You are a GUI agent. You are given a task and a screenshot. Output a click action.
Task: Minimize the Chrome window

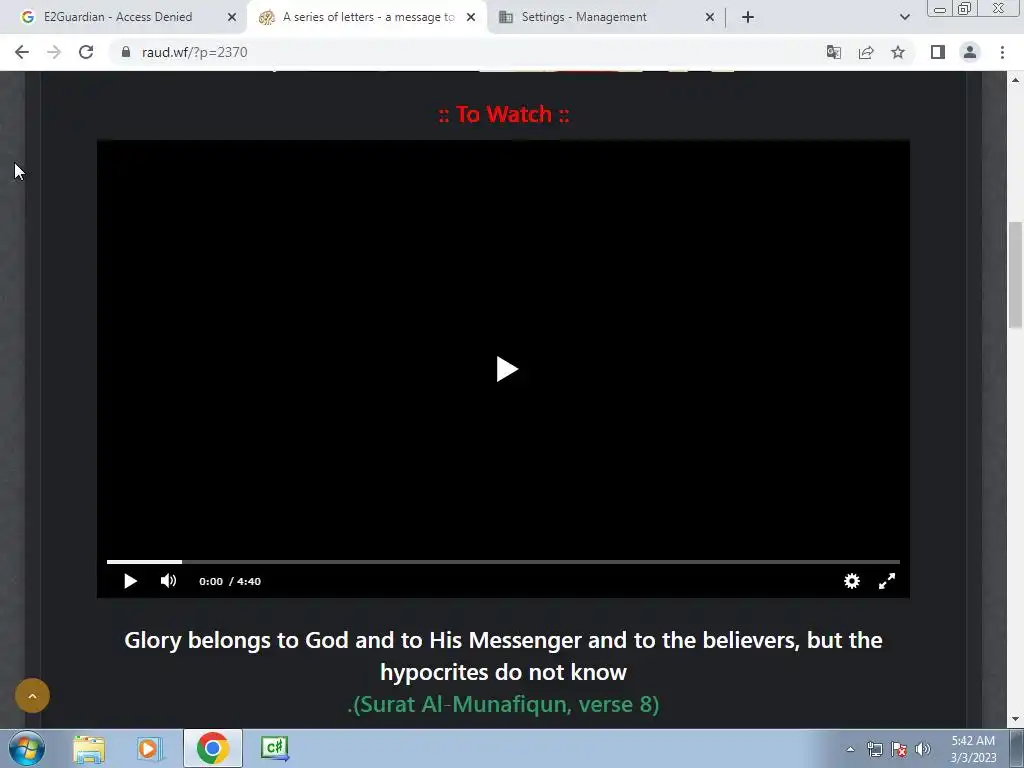click(940, 9)
